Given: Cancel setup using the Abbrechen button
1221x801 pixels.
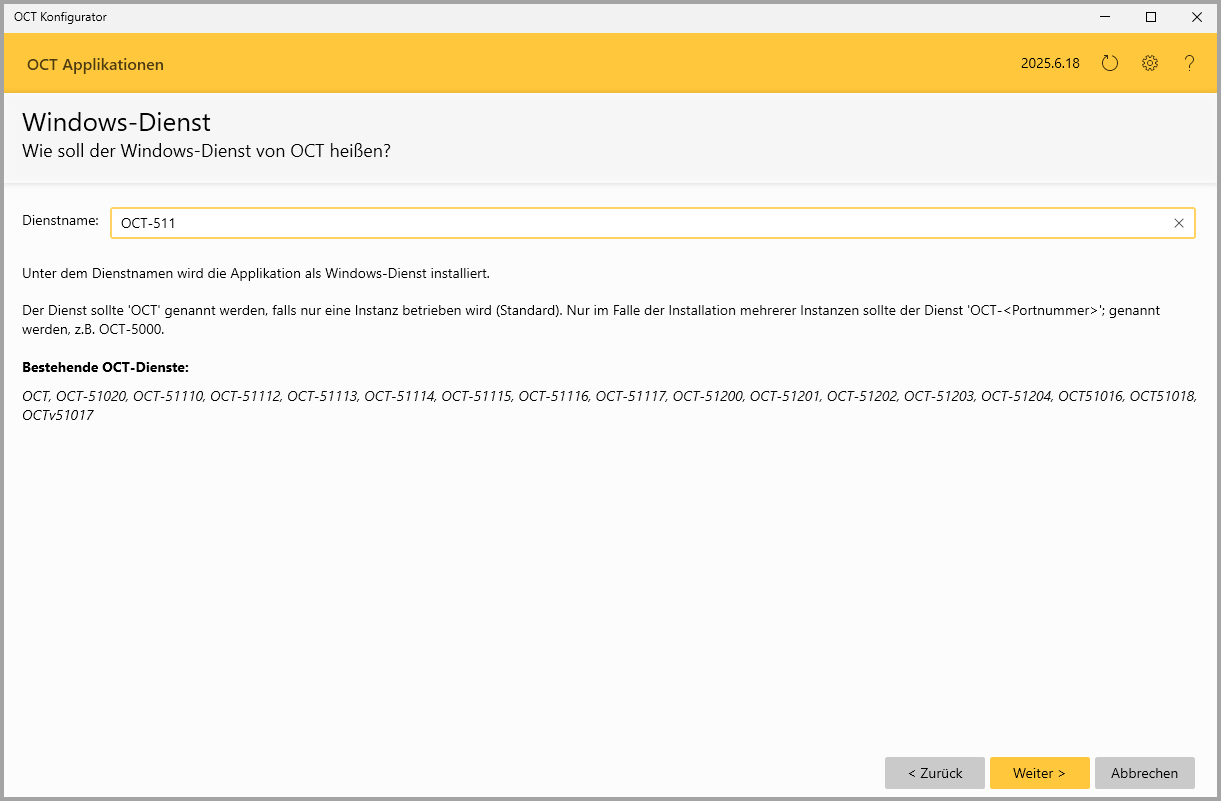Looking at the screenshot, I should (x=1144, y=773).
